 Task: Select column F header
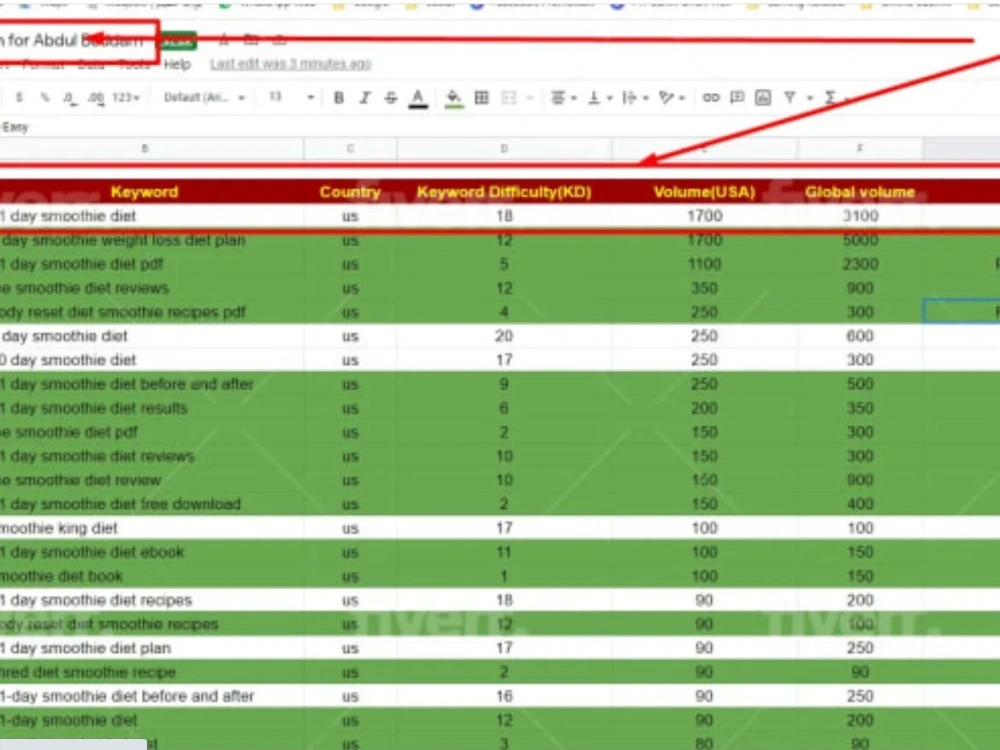(860, 149)
